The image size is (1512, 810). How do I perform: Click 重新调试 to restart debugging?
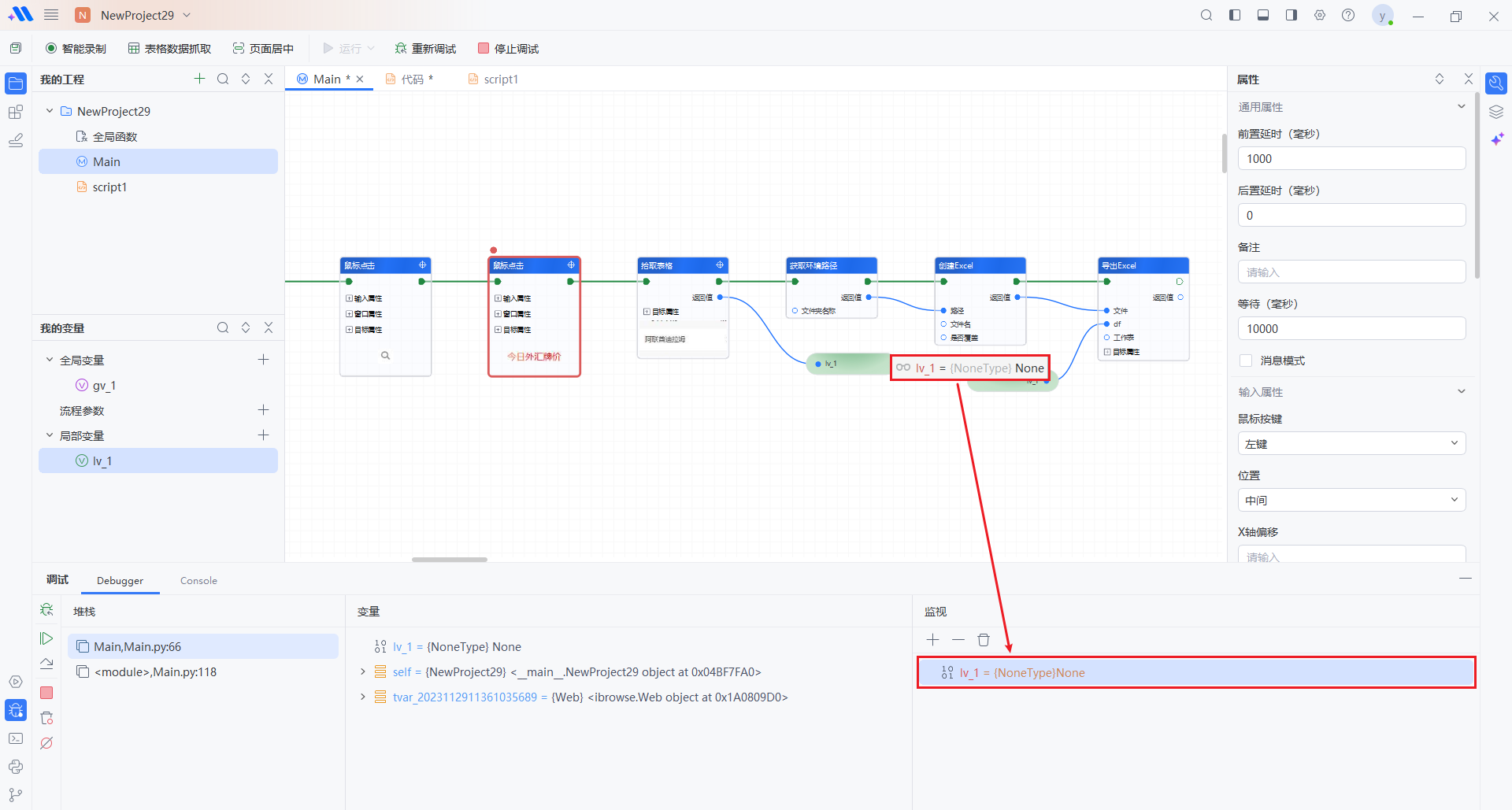(425, 49)
